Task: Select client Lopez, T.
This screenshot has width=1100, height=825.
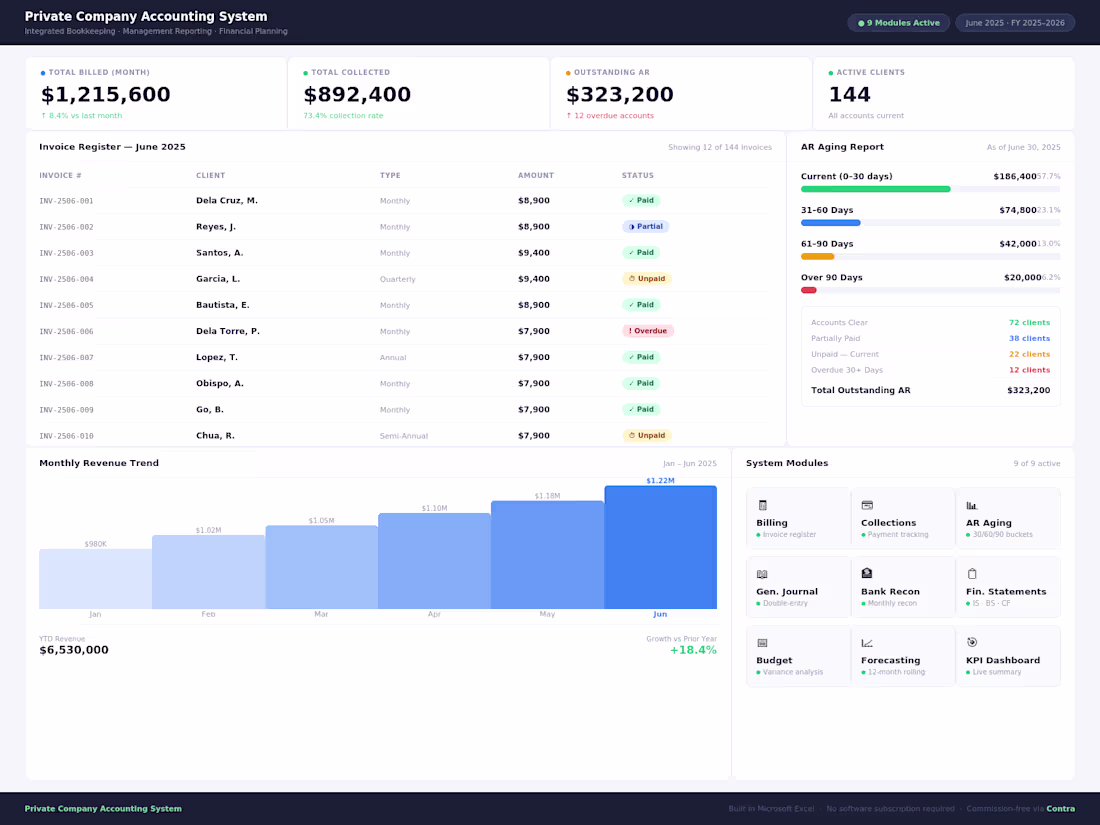Action: (217, 357)
